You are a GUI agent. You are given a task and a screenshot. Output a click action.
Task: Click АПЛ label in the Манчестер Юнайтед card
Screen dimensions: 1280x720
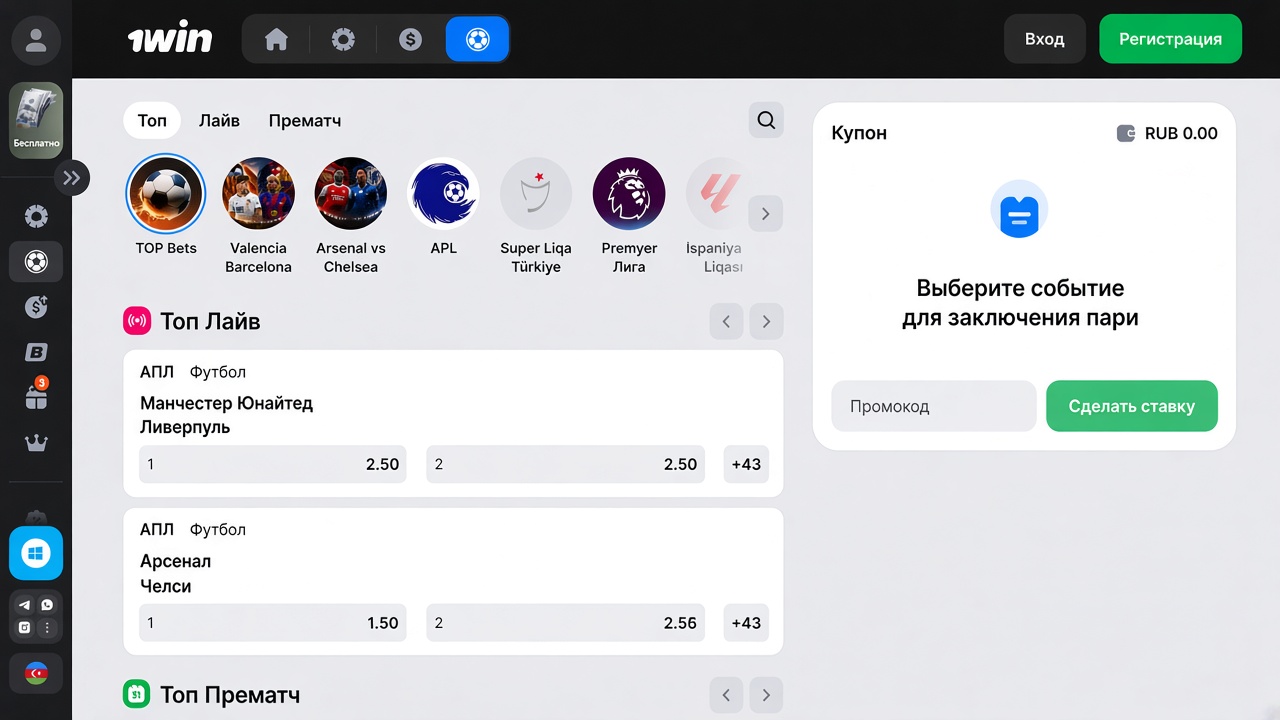coord(157,372)
